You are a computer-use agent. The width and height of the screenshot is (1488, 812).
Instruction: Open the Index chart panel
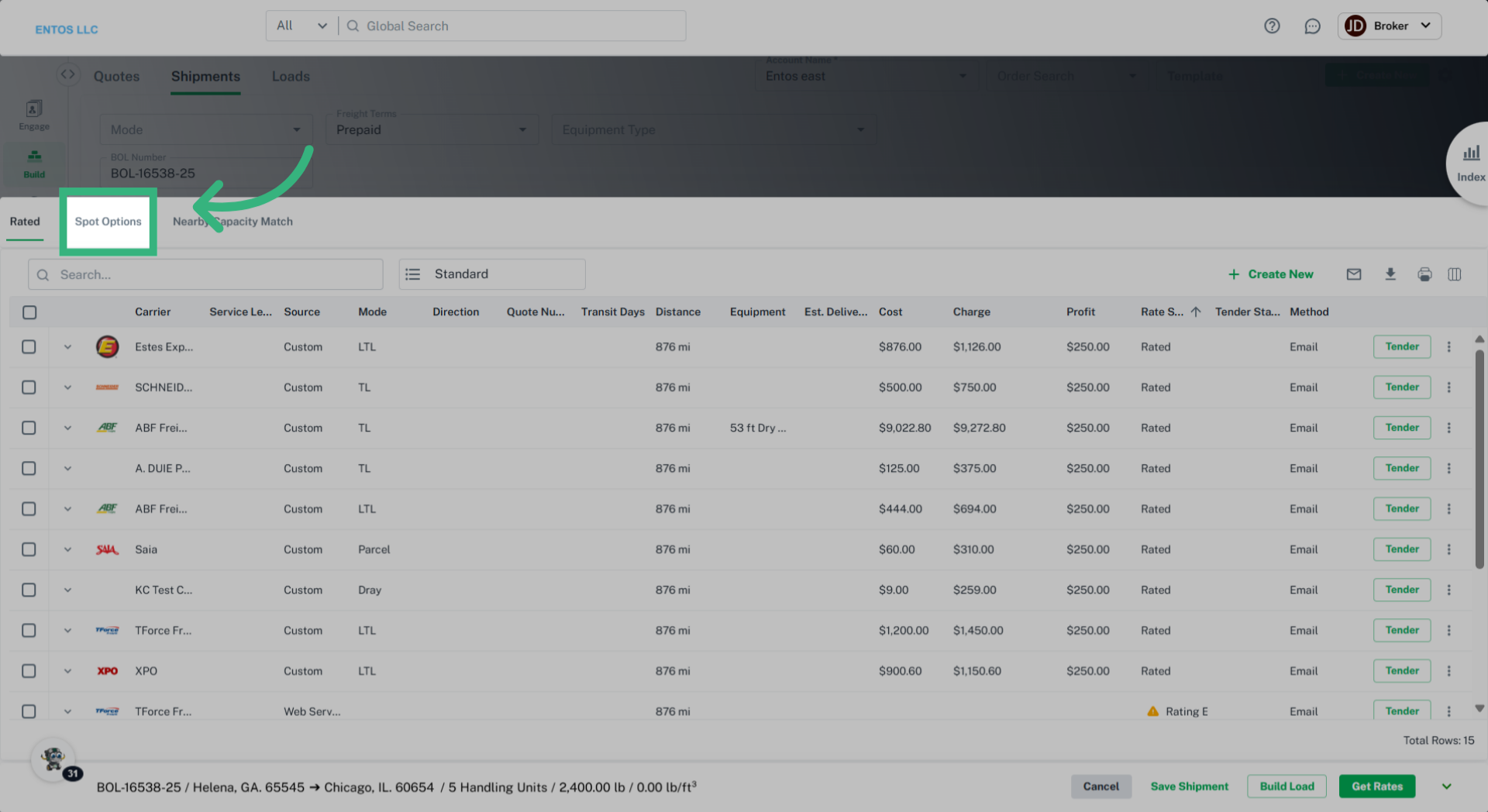tap(1470, 163)
